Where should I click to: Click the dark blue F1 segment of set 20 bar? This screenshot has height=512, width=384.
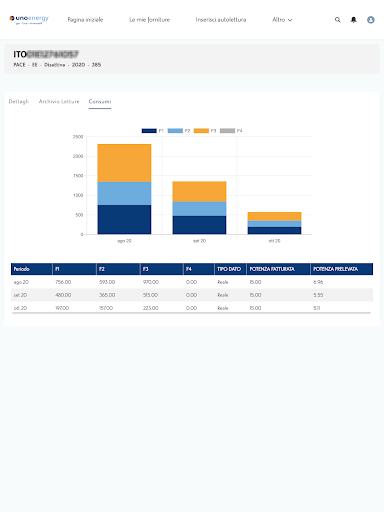(199, 225)
